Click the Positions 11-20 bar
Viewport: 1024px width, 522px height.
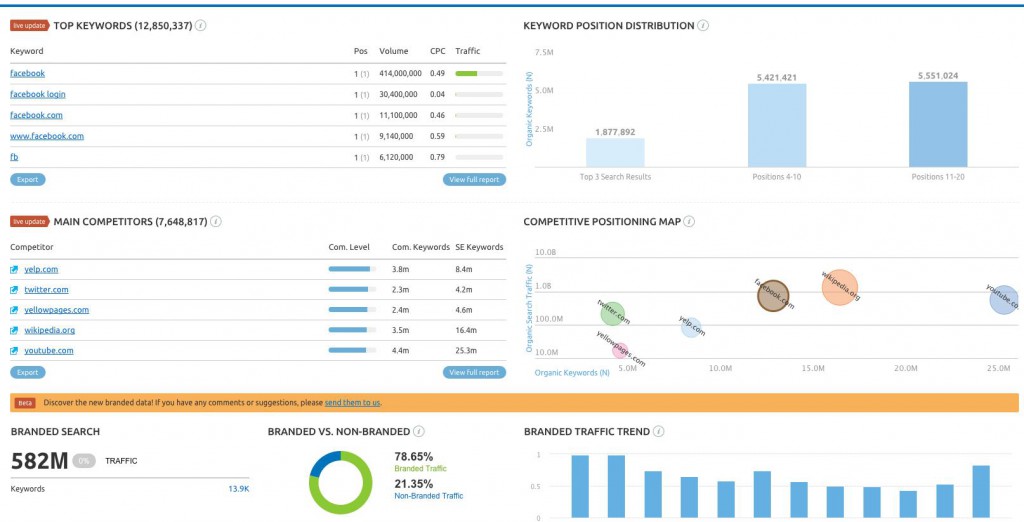coord(938,124)
